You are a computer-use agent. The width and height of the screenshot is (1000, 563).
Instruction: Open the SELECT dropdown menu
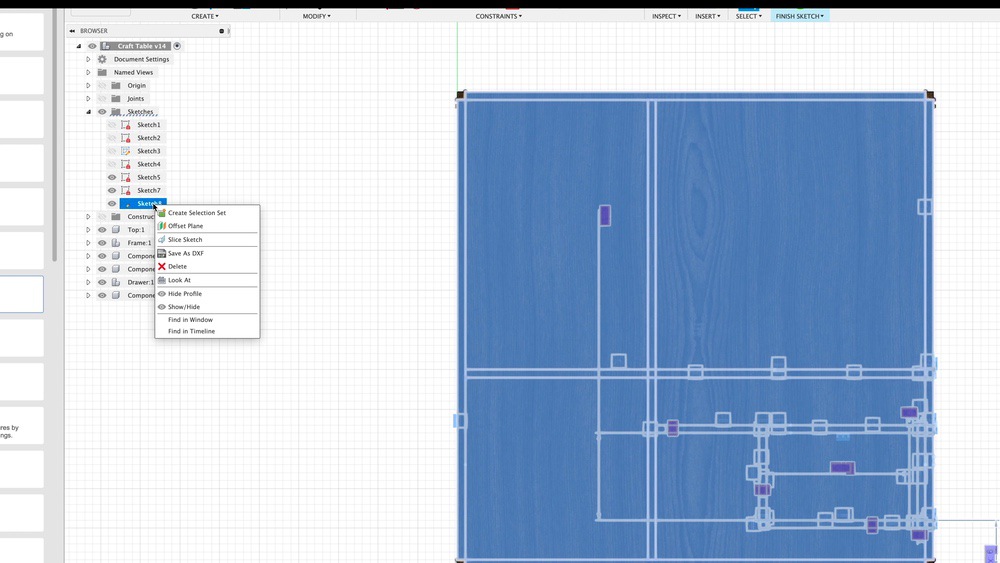pyautogui.click(x=749, y=16)
